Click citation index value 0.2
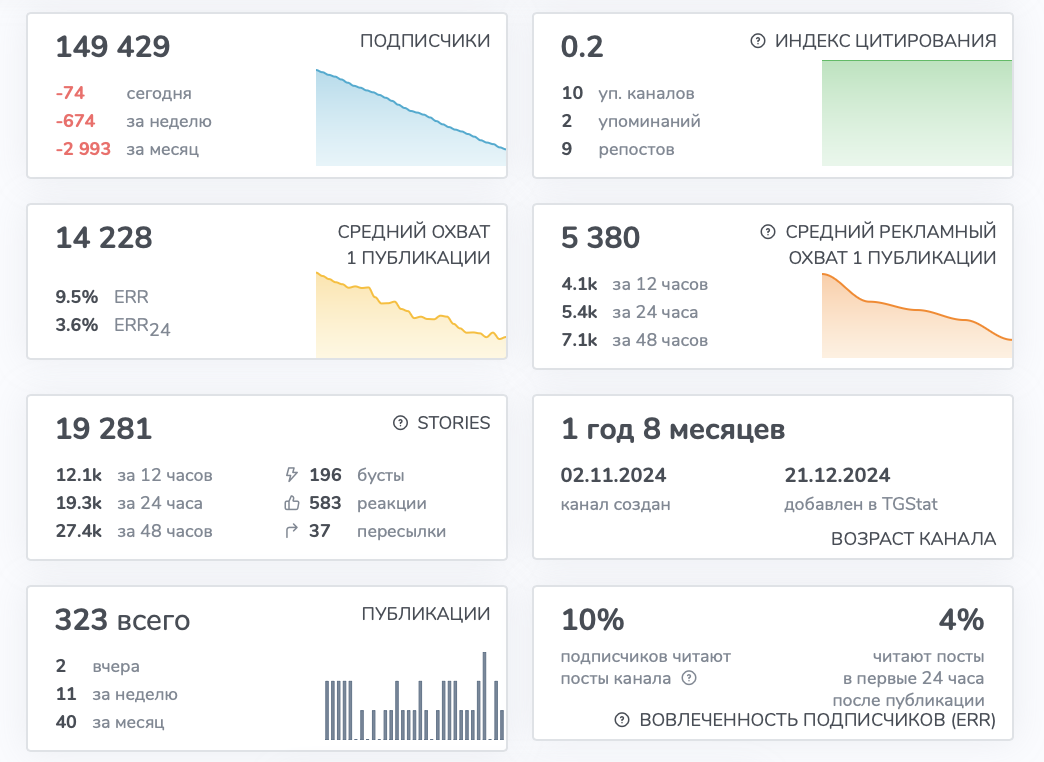 (x=582, y=47)
